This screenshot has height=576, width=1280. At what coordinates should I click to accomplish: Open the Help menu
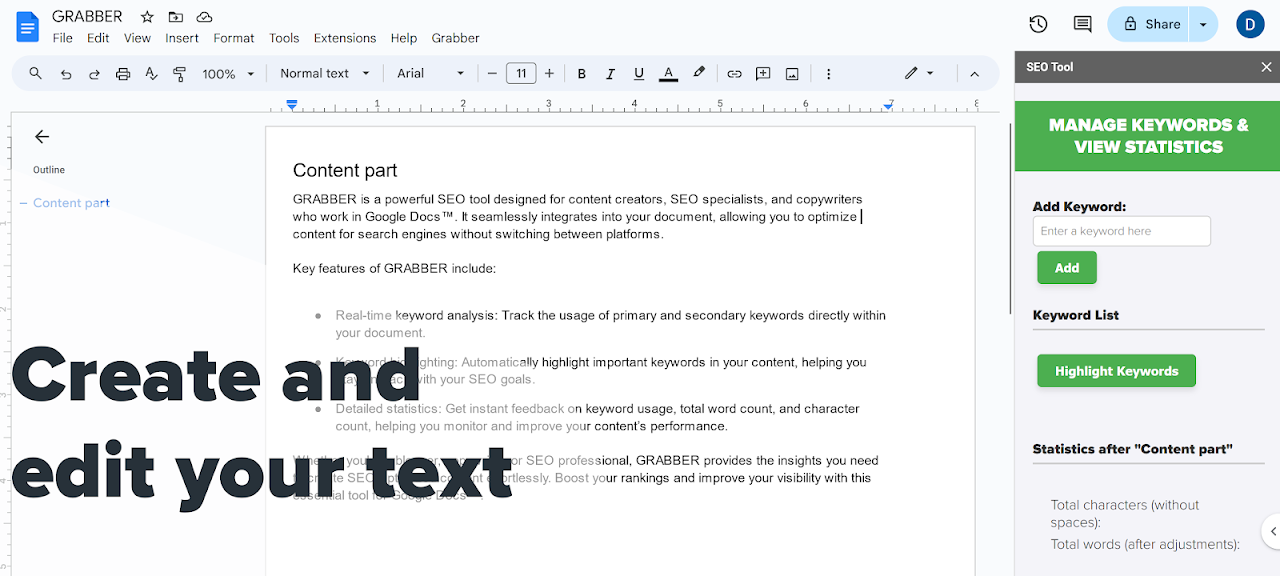tap(404, 38)
